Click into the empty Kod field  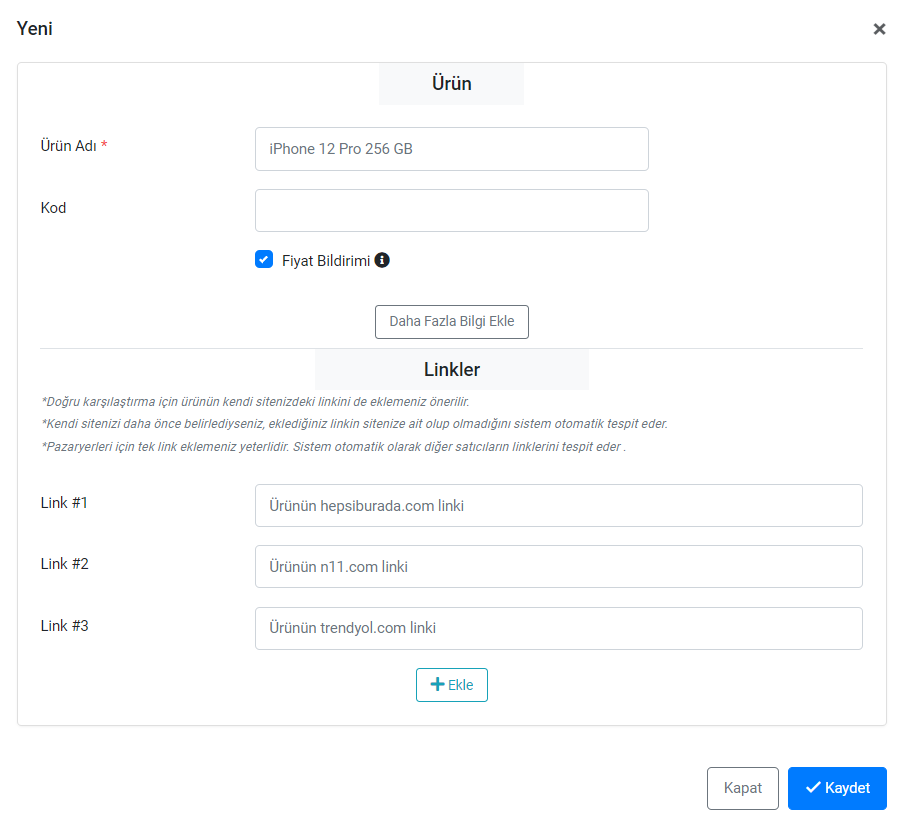click(x=451, y=211)
